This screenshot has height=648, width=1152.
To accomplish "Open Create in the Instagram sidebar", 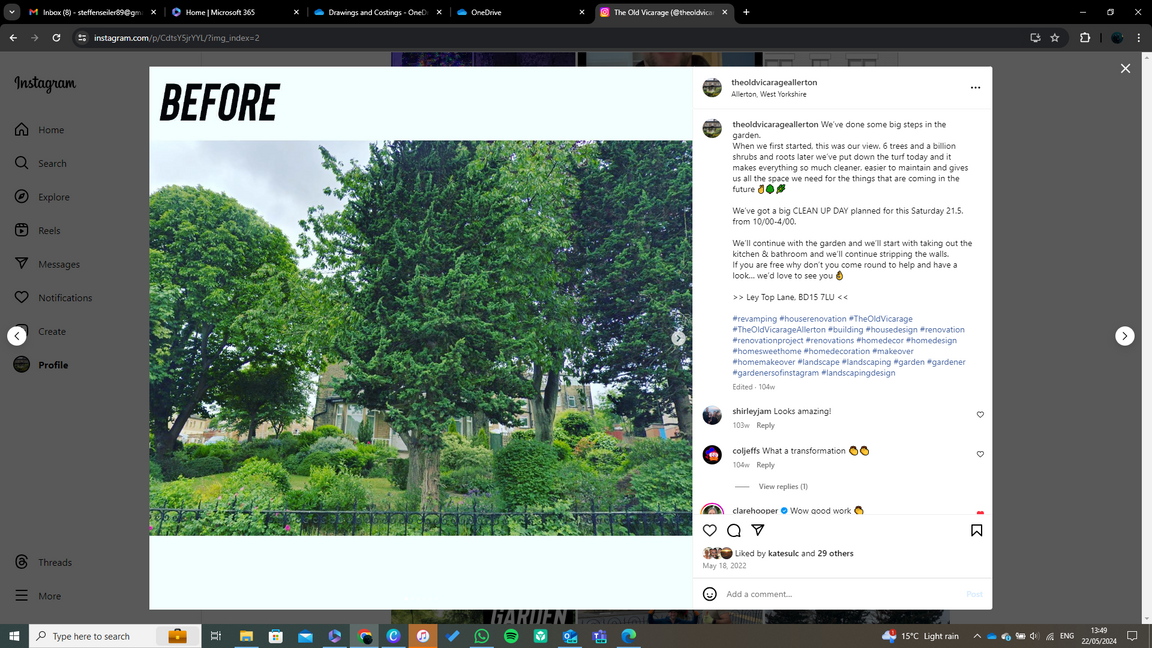I will pos(40,331).
